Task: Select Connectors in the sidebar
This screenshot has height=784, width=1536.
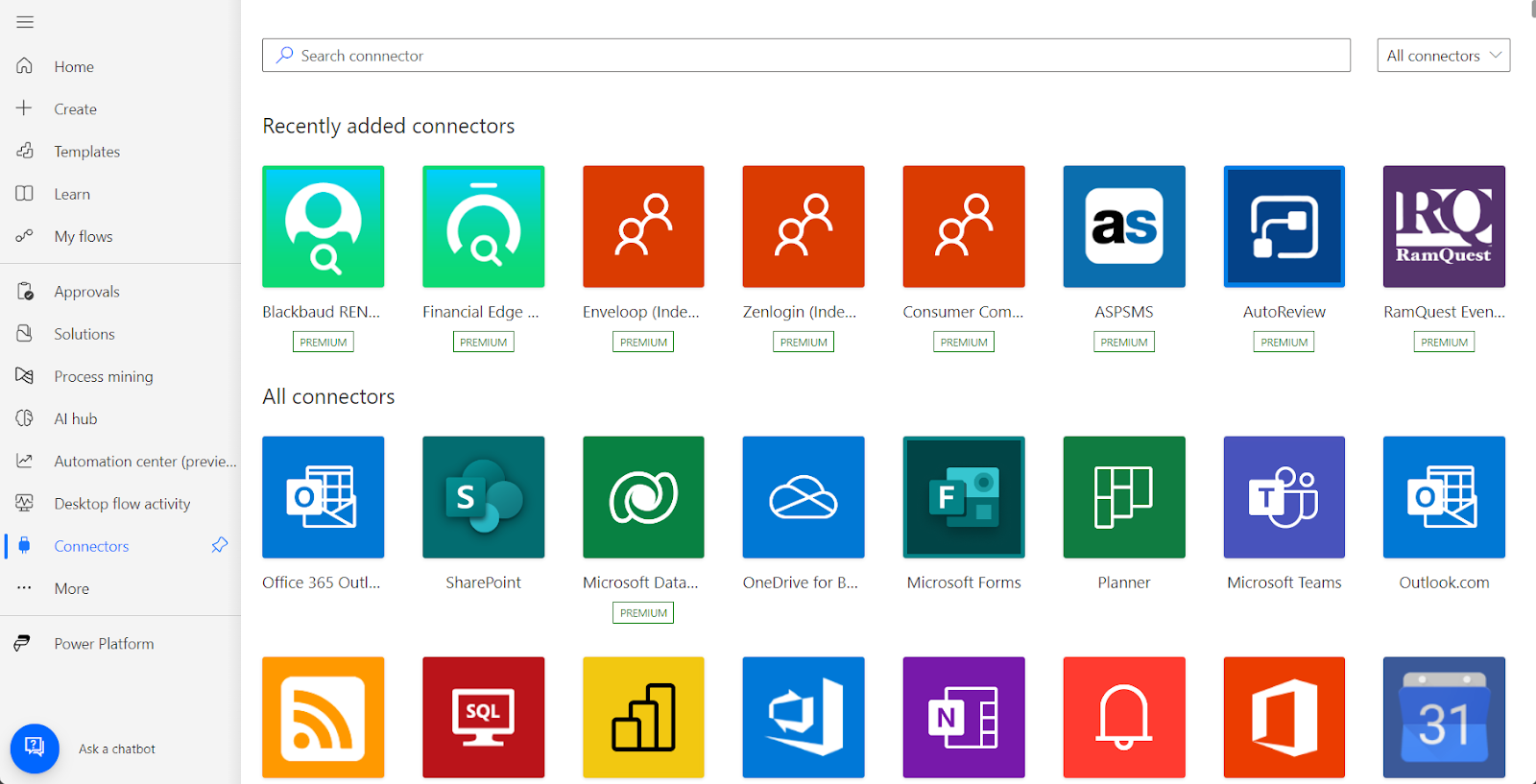Action: [120, 546]
